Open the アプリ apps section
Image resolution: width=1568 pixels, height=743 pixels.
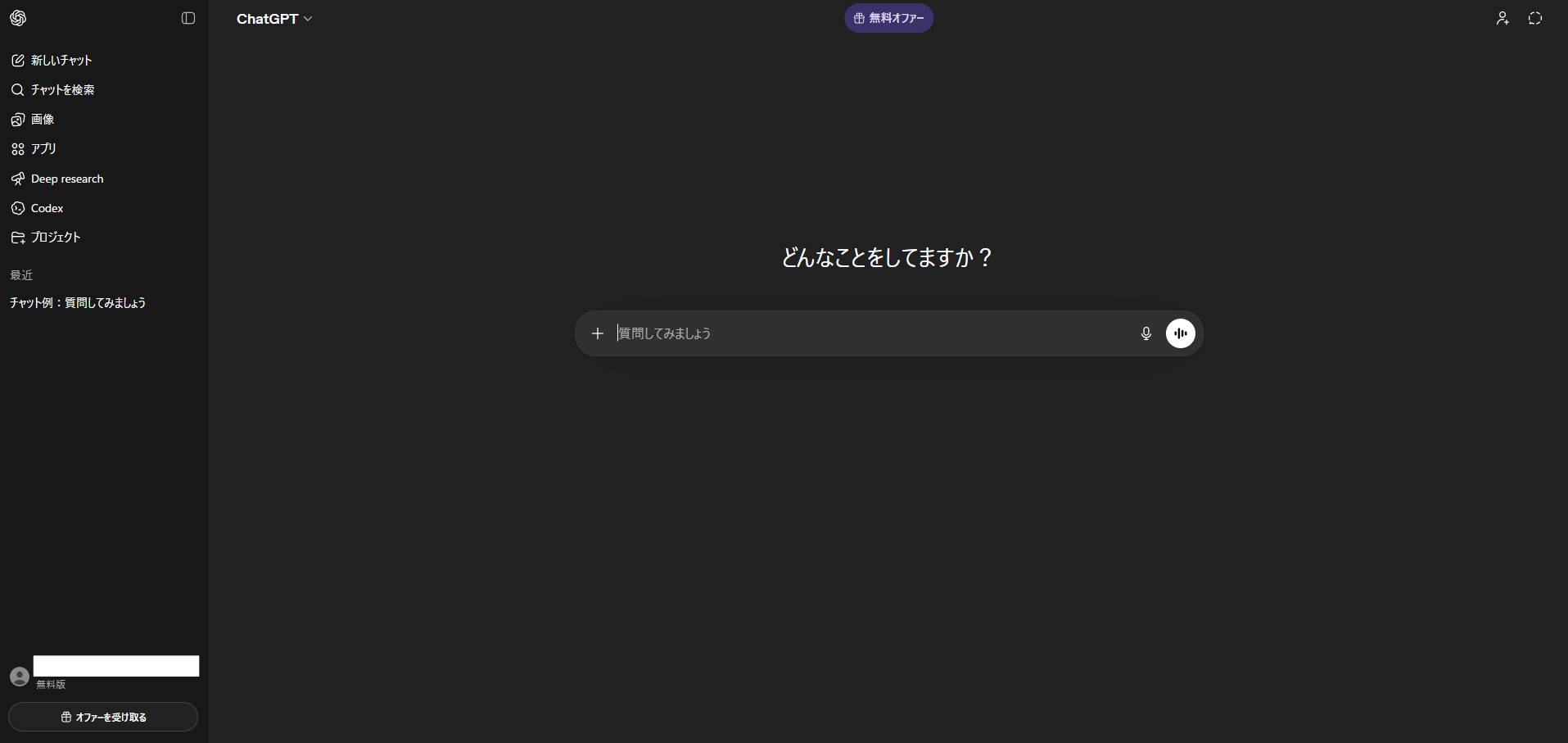click(x=43, y=149)
